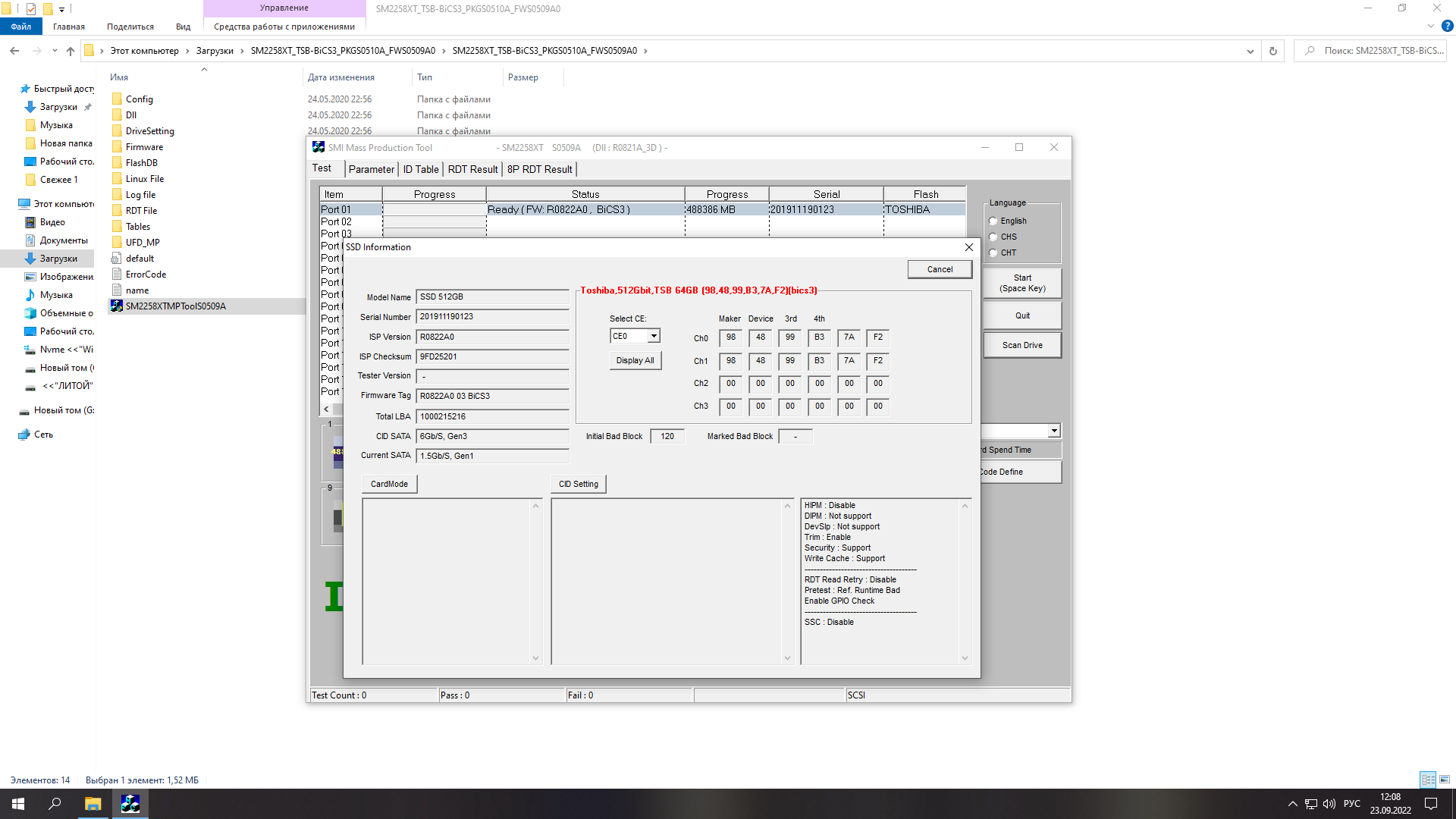This screenshot has height=819, width=1456.
Task: Select English language radio button
Action: [x=993, y=221]
